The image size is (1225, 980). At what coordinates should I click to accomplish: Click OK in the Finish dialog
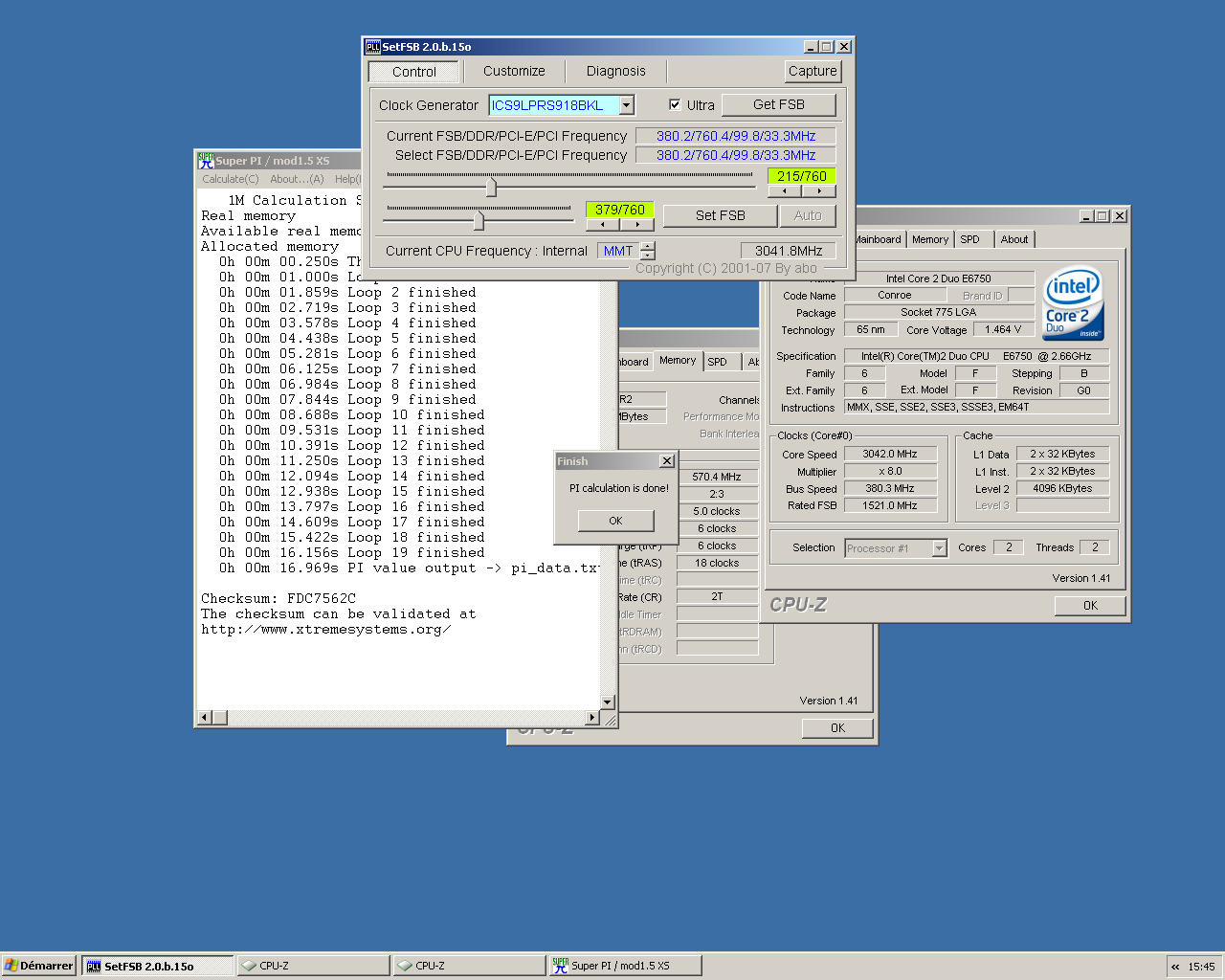[616, 521]
